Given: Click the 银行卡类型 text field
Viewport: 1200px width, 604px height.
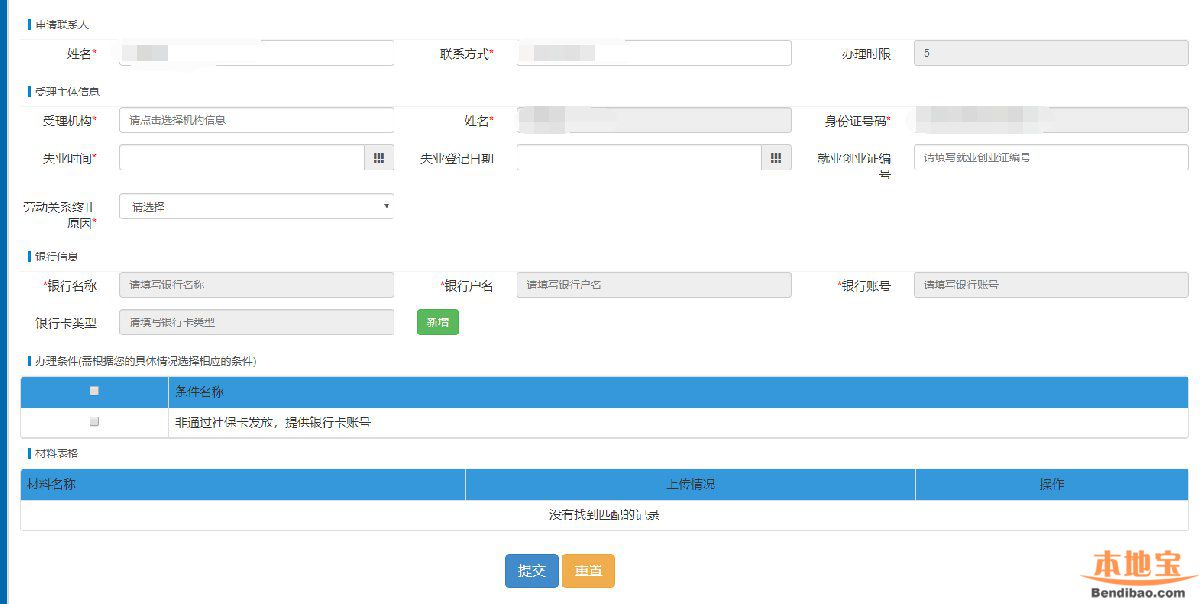Looking at the screenshot, I should pos(256,322).
